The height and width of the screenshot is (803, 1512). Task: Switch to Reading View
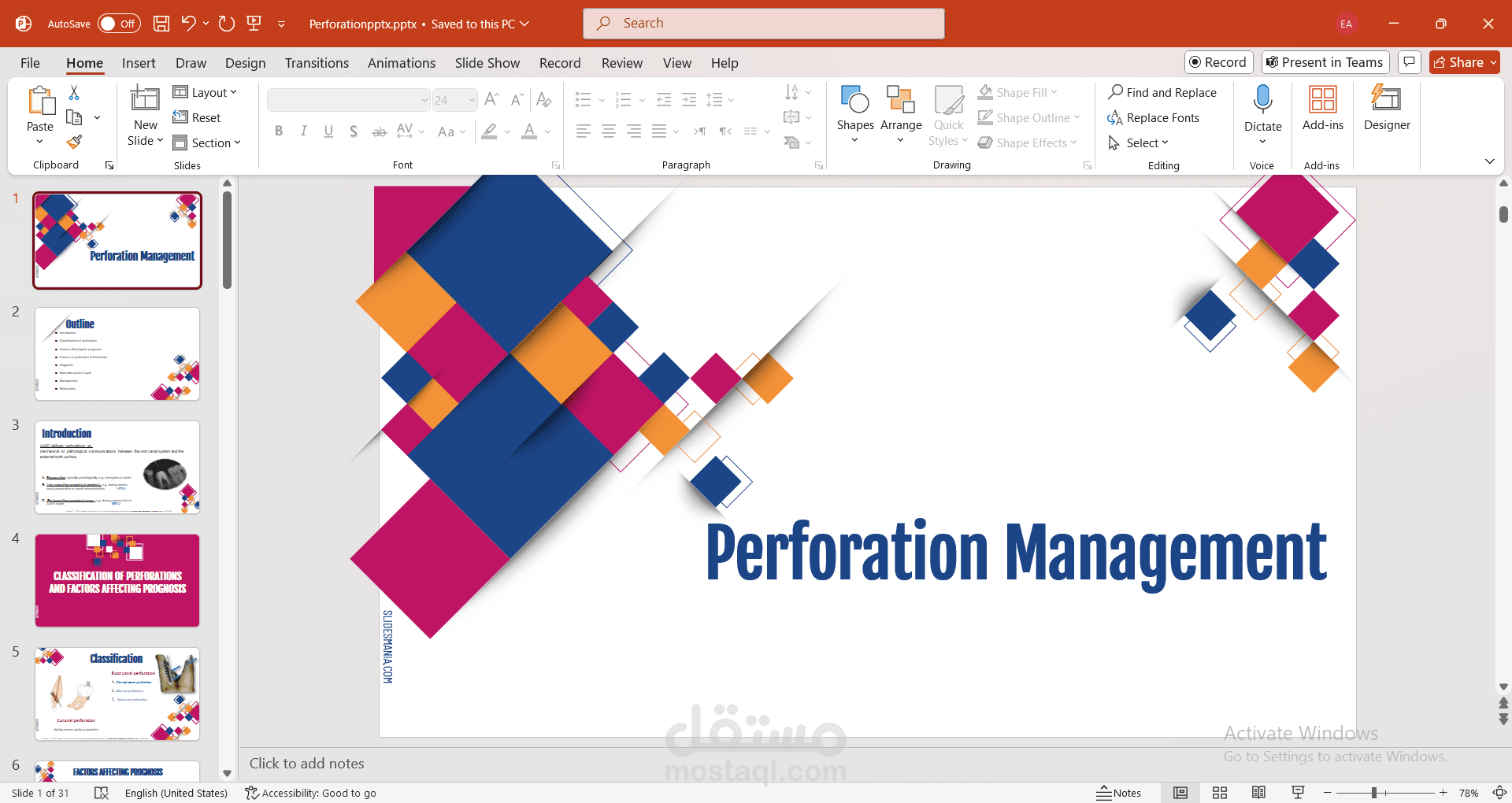(x=1258, y=793)
